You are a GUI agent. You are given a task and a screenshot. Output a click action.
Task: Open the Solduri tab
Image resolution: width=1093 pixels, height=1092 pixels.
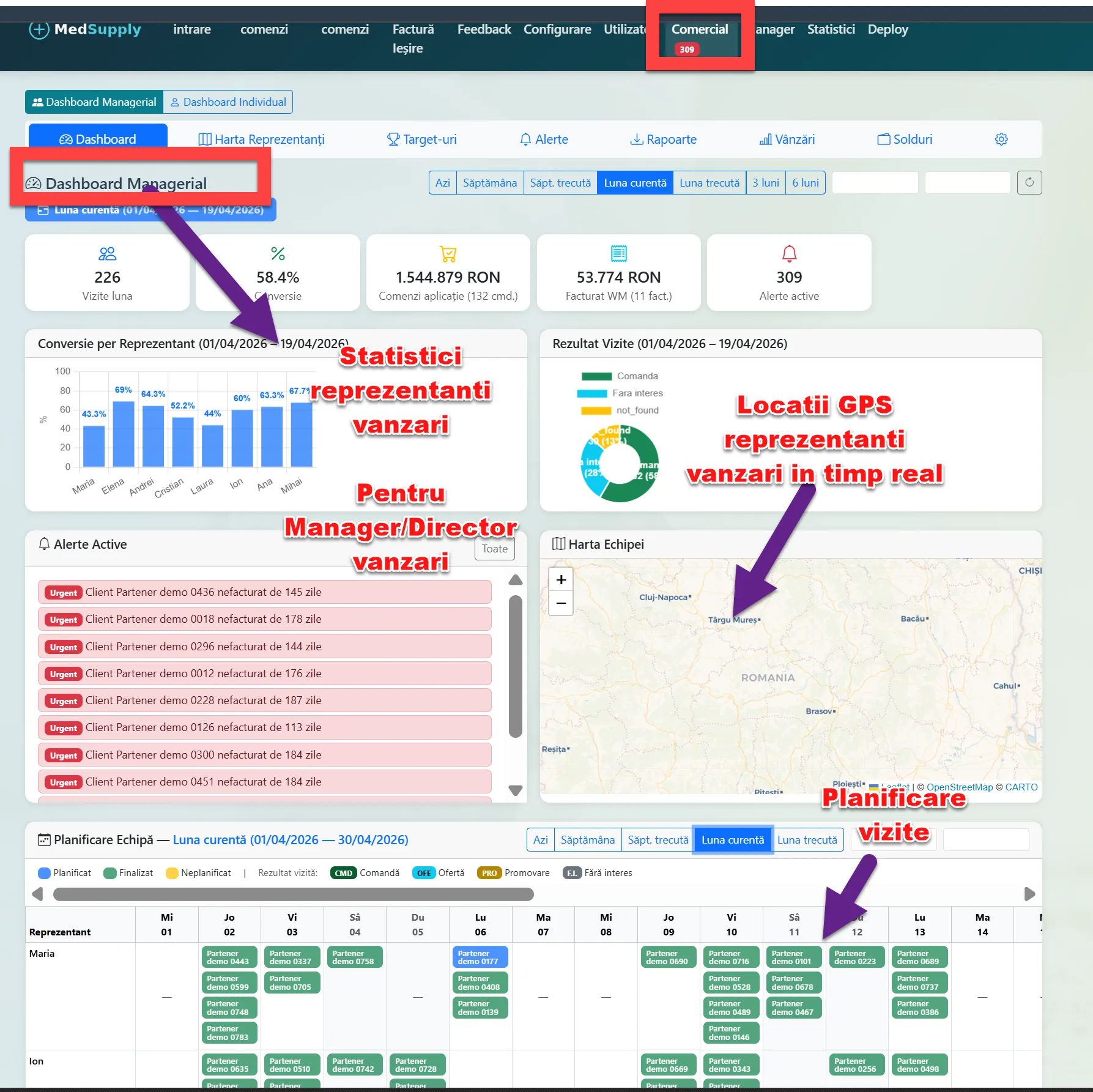pyautogui.click(x=905, y=139)
